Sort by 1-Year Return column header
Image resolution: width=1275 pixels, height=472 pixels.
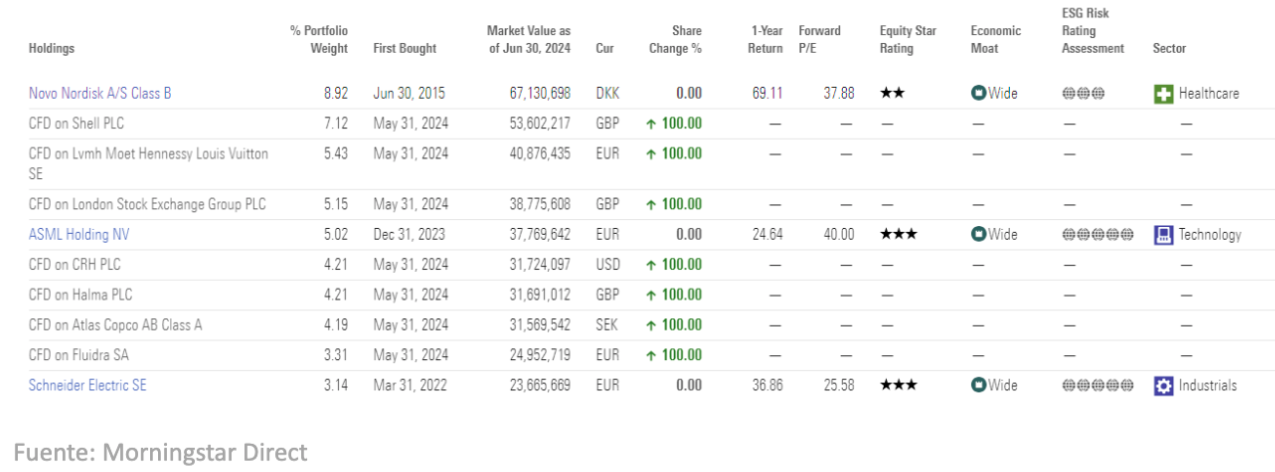[765, 40]
